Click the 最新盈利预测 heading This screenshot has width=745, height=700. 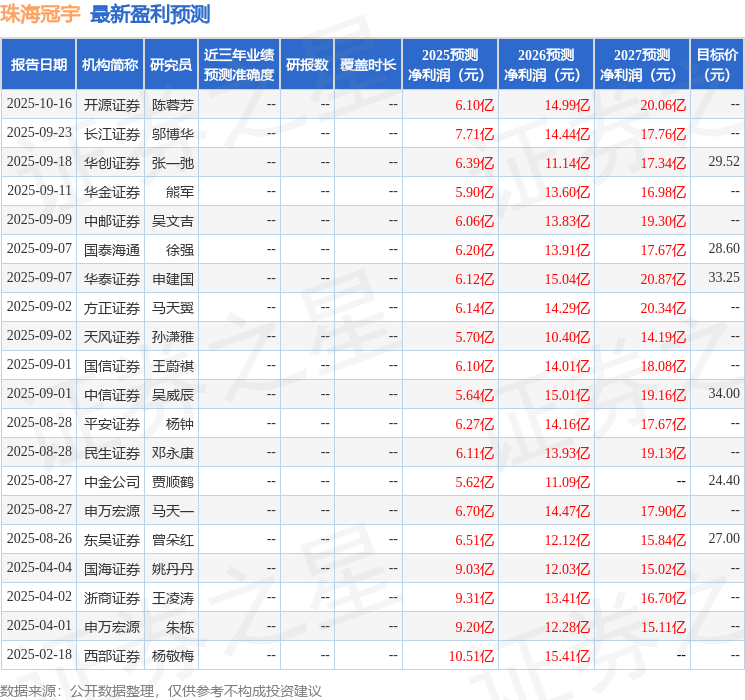[150, 15]
